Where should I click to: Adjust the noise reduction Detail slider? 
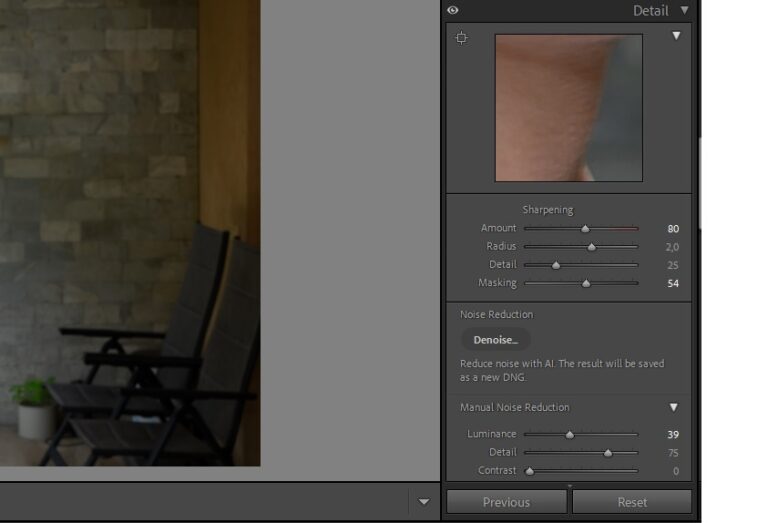pyautogui.click(x=608, y=452)
